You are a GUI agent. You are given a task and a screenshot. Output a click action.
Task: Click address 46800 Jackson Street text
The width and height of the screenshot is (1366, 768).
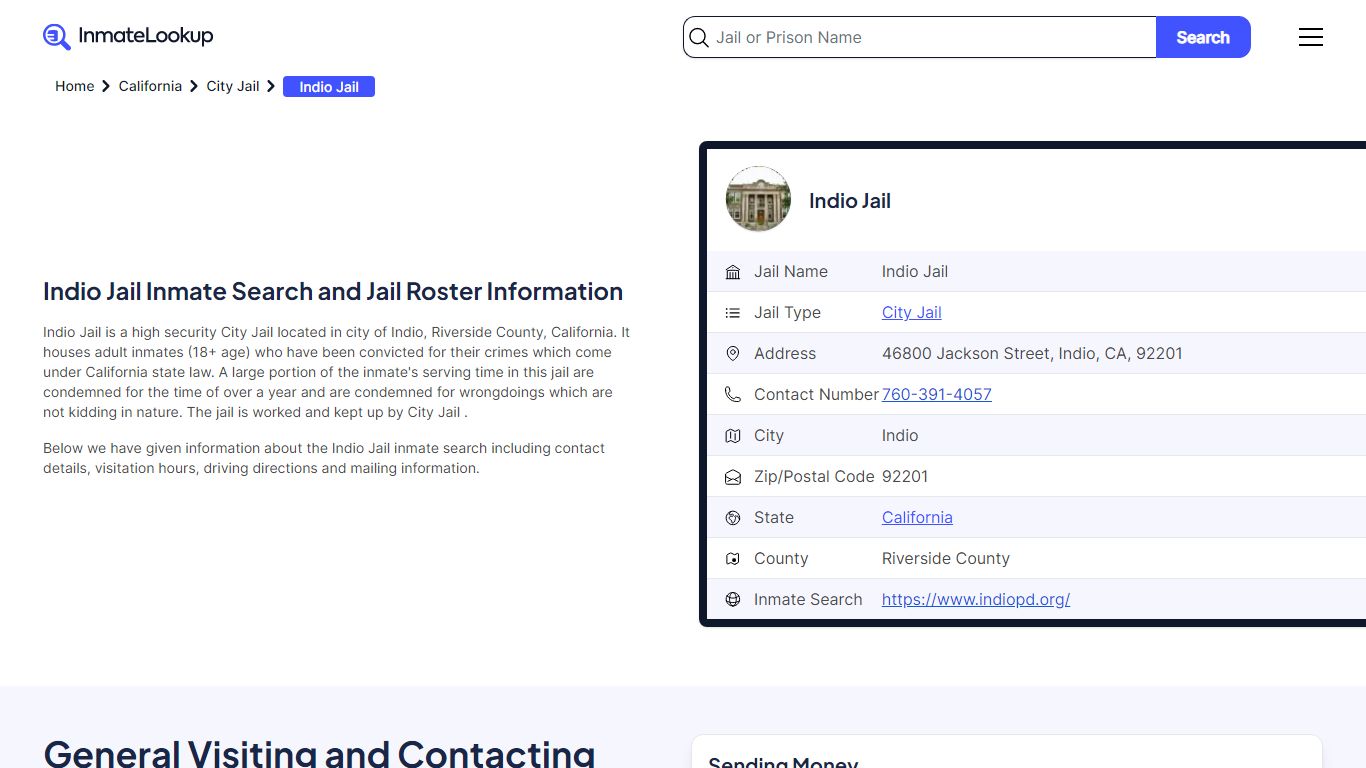[x=1032, y=354]
